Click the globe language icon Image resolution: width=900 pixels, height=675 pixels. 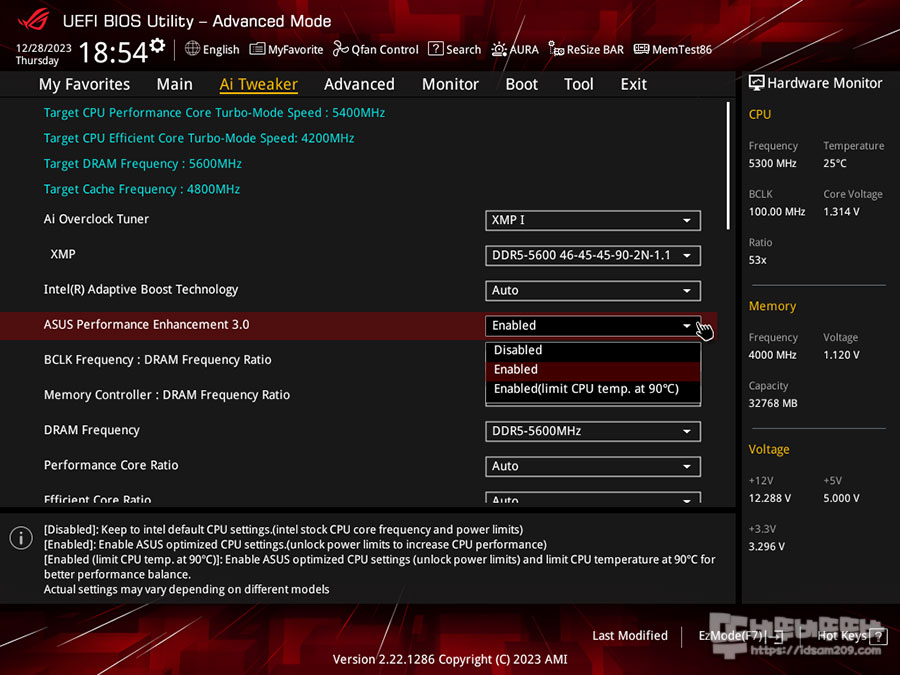192,49
